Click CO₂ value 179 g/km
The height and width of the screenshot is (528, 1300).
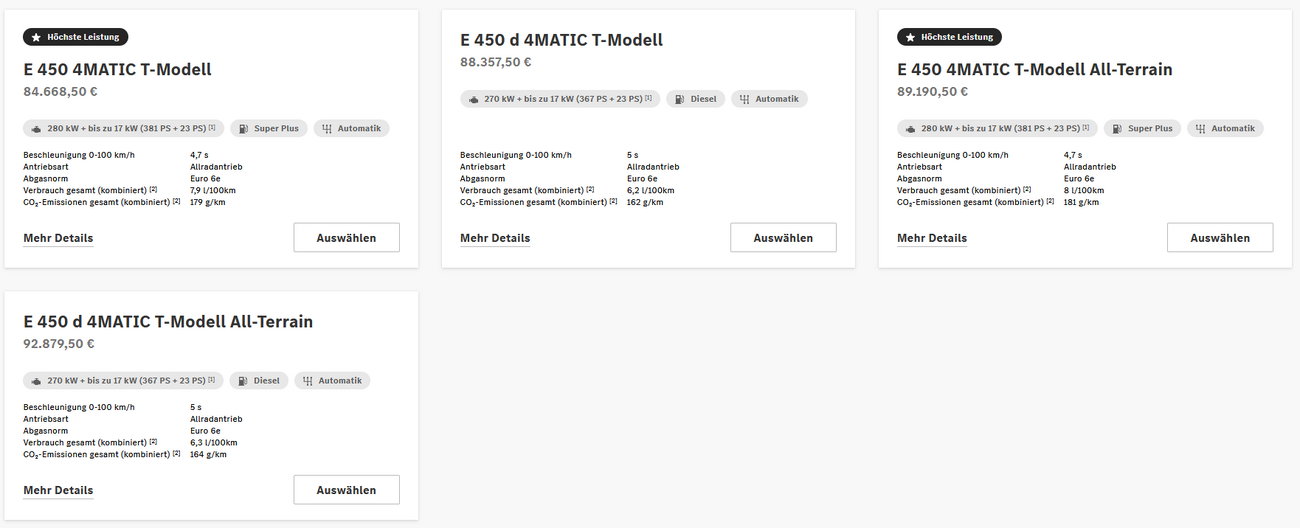206,202
